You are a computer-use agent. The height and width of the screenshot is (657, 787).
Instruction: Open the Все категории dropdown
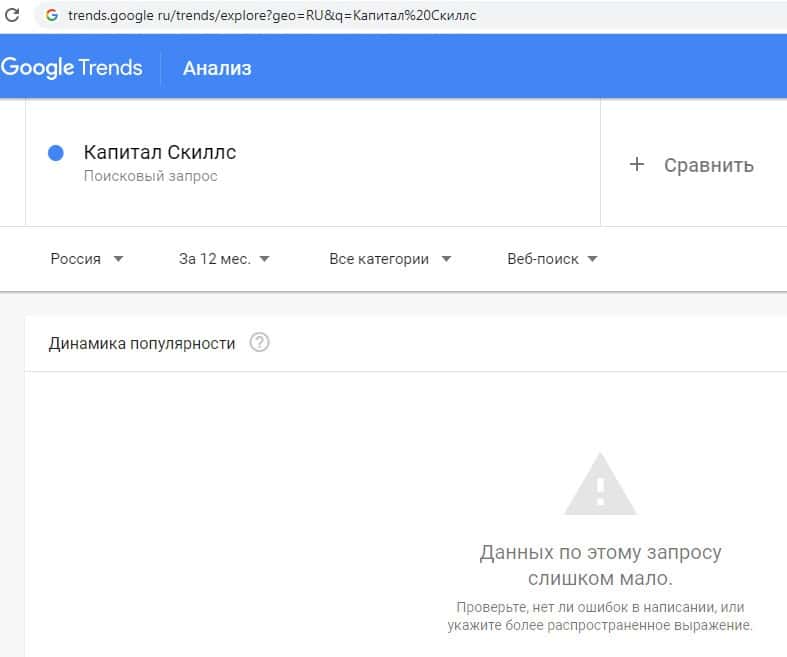390,259
